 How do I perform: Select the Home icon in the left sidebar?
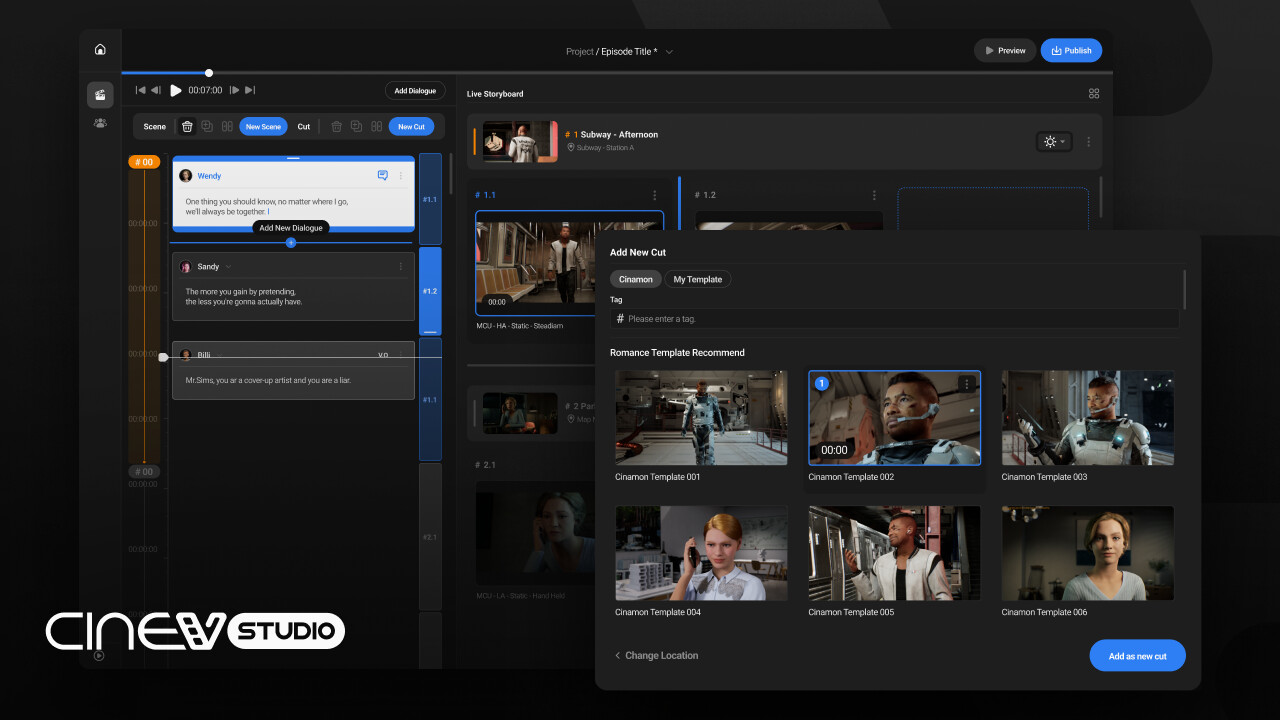click(100, 48)
